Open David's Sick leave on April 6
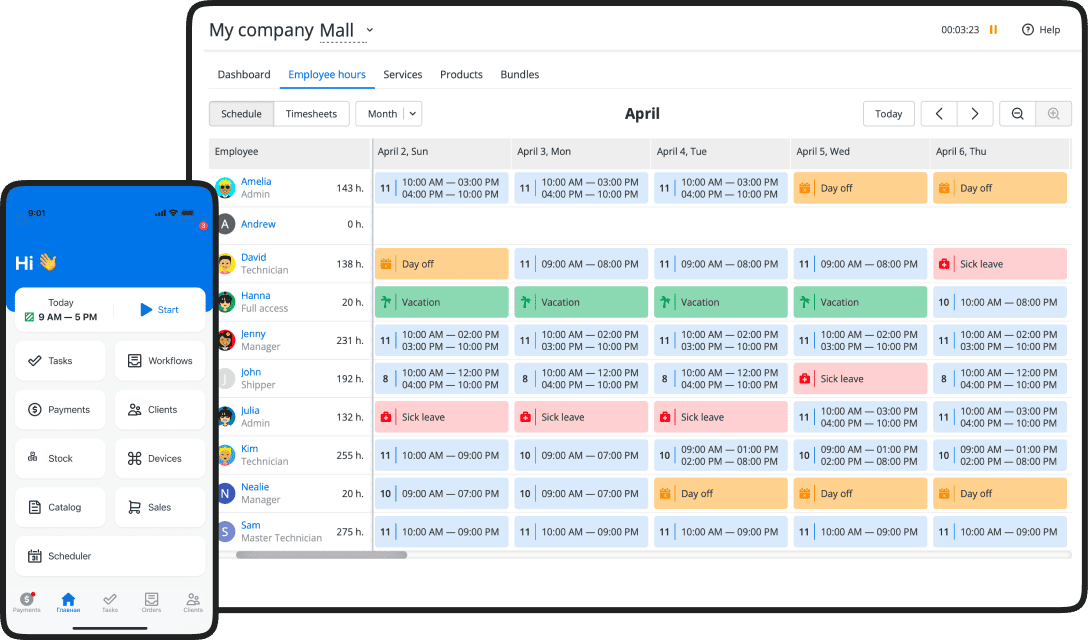1088x640 pixels. [1000, 264]
